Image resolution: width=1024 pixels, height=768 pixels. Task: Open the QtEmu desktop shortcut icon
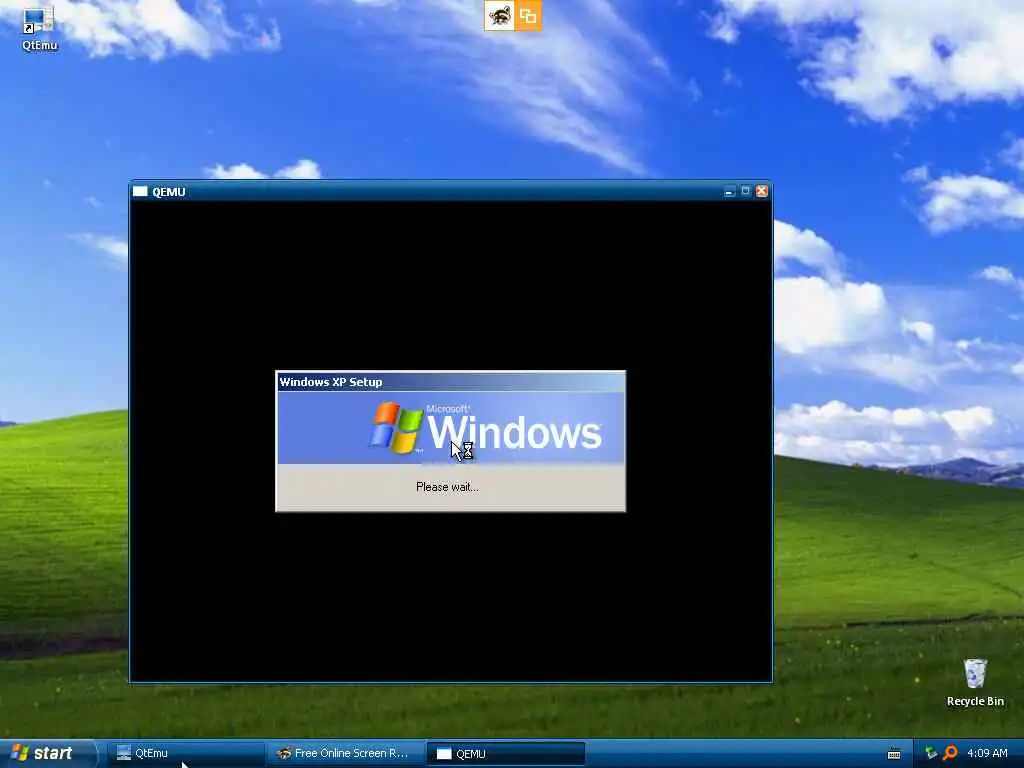(39, 27)
